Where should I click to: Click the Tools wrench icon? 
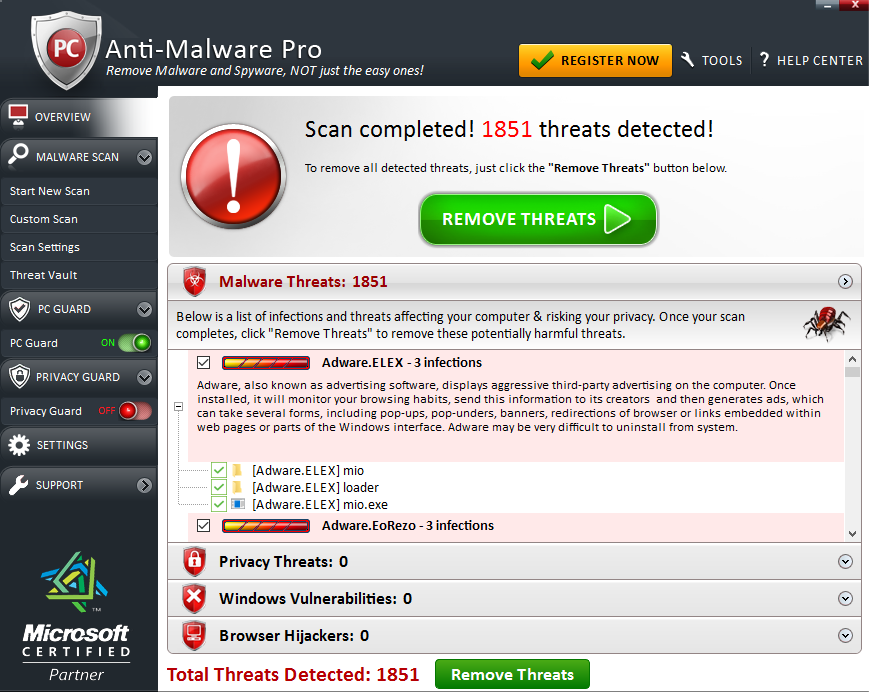[x=688, y=60]
